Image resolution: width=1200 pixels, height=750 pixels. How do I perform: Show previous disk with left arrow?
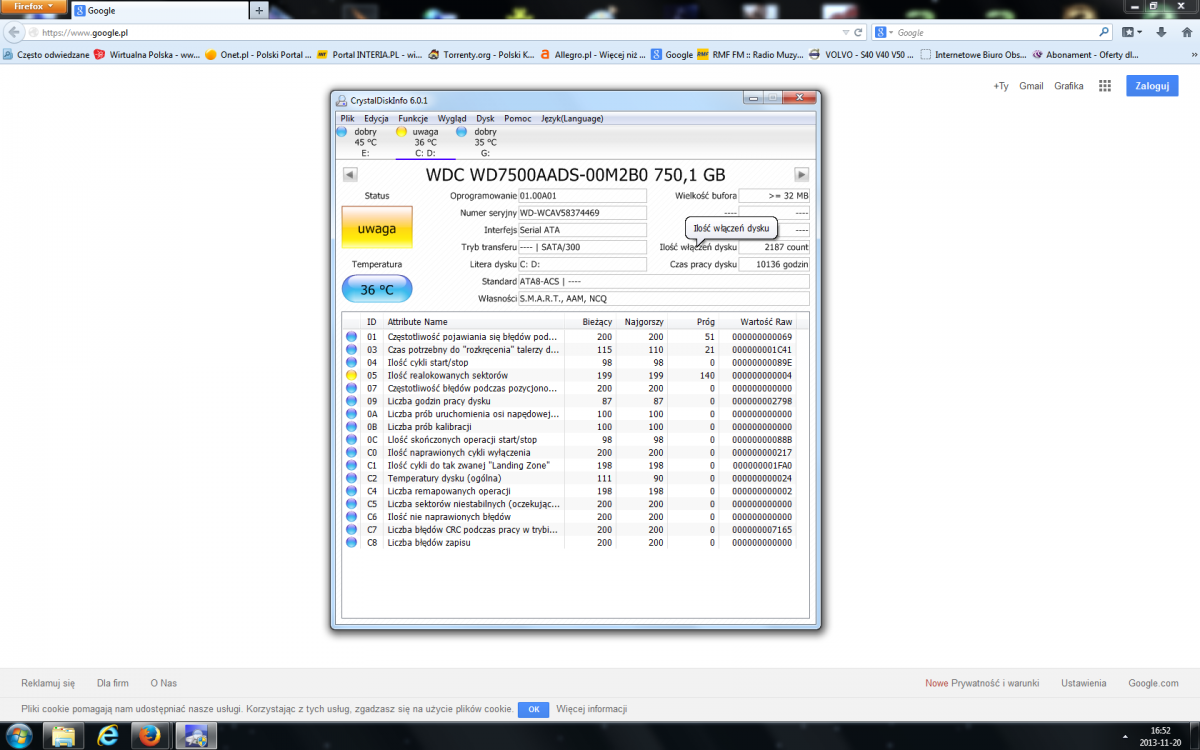click(x=350, y=174)
